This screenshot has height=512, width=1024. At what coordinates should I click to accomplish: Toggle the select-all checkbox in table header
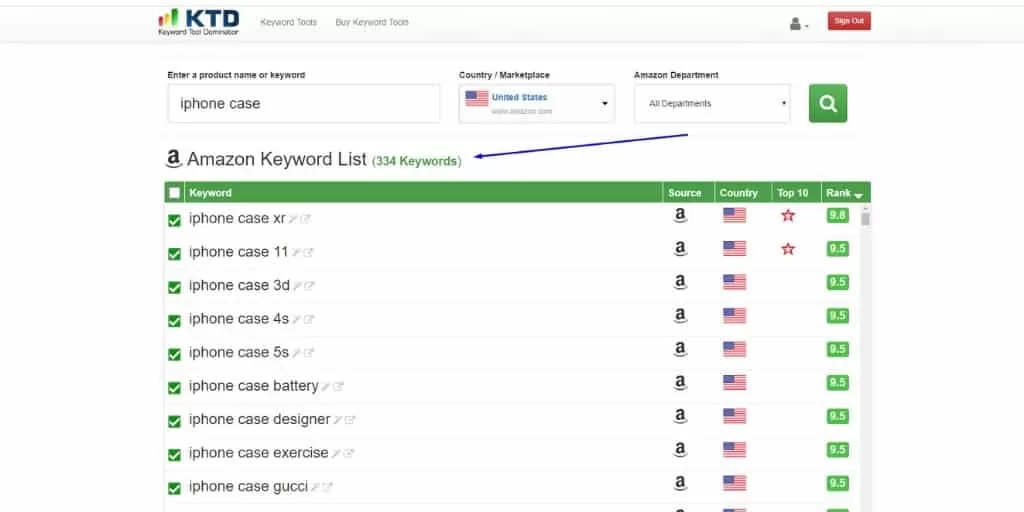(174, 193)
